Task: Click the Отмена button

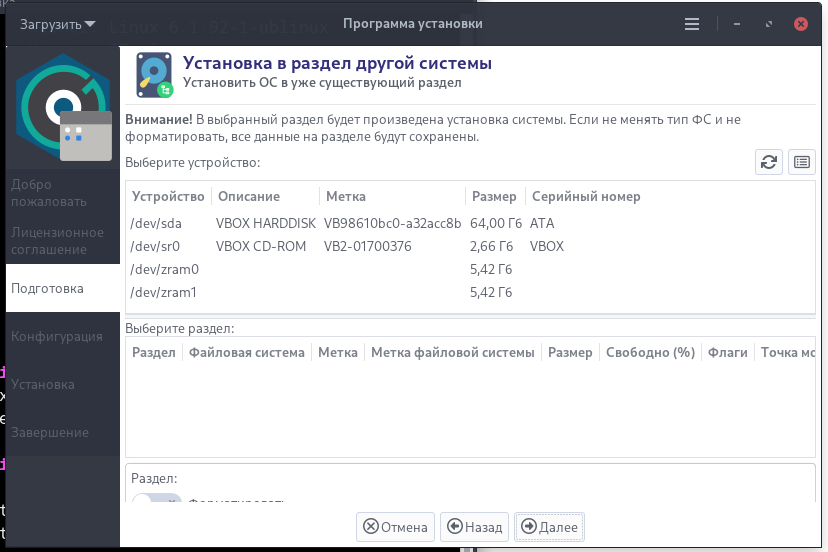Action: (395, 527)
